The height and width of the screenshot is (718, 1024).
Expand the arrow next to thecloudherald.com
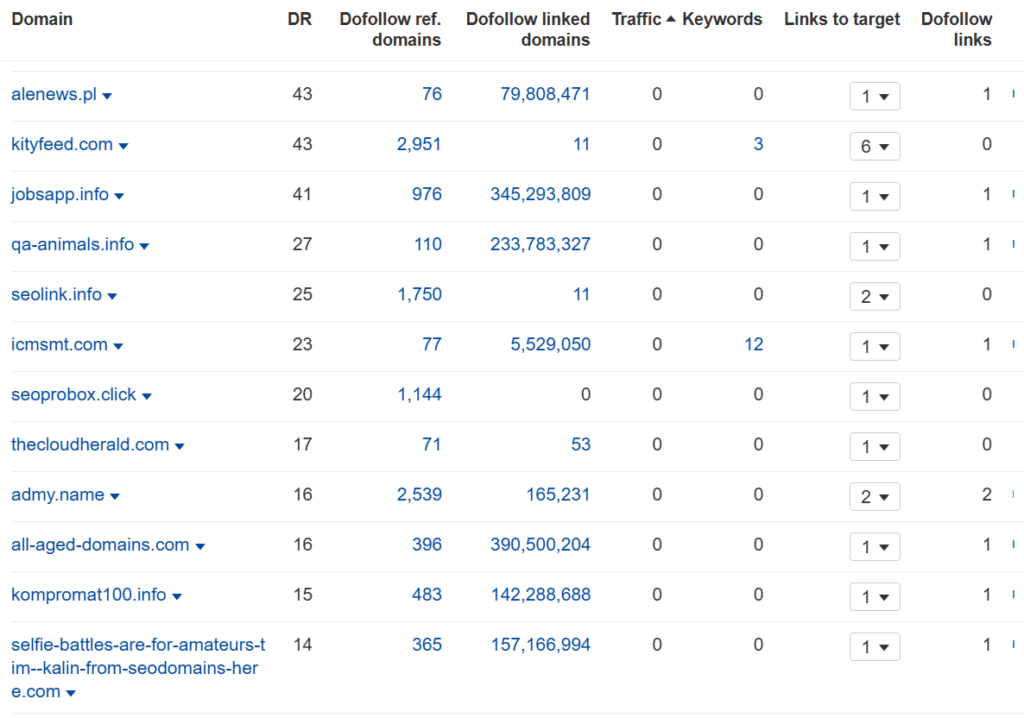pos(180,446)
